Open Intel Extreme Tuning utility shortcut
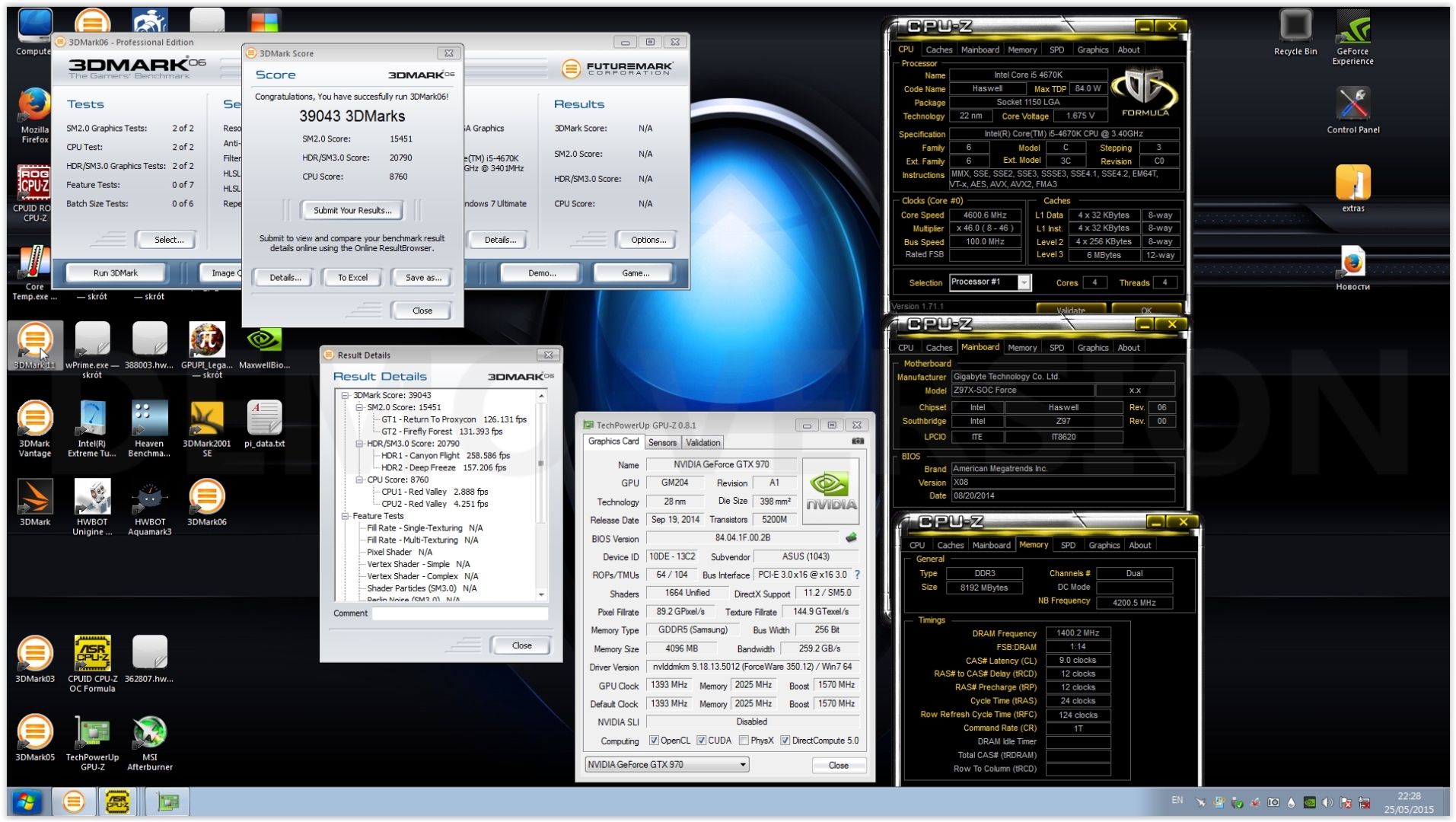 click(92, 429)
